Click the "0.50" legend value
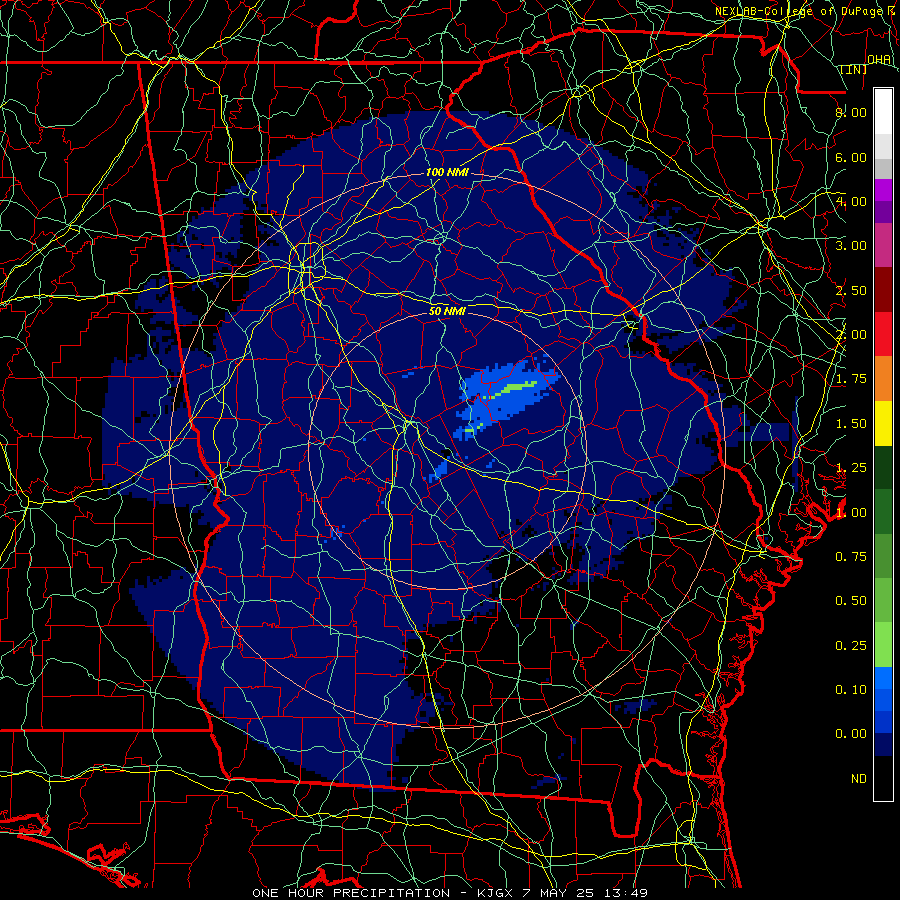900x900 pixels. pyautogui.click(x=851, y=601)
